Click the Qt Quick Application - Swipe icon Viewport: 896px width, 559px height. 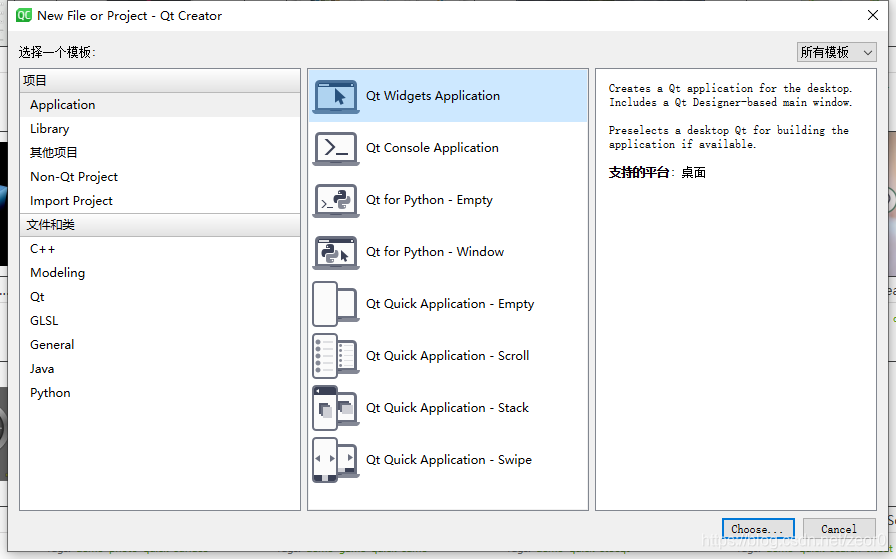336,460
